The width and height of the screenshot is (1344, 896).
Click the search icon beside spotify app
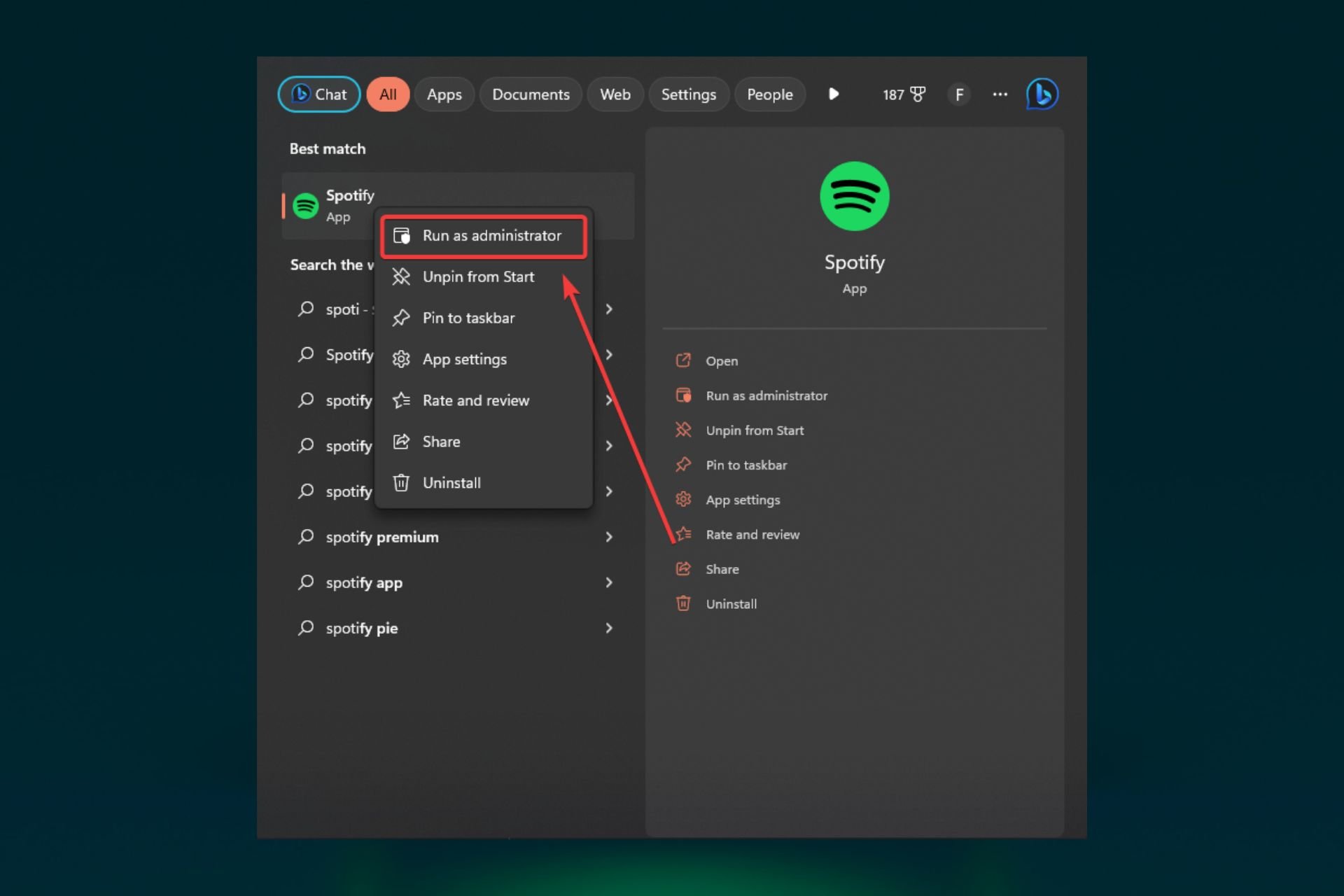tap(306, 582)
